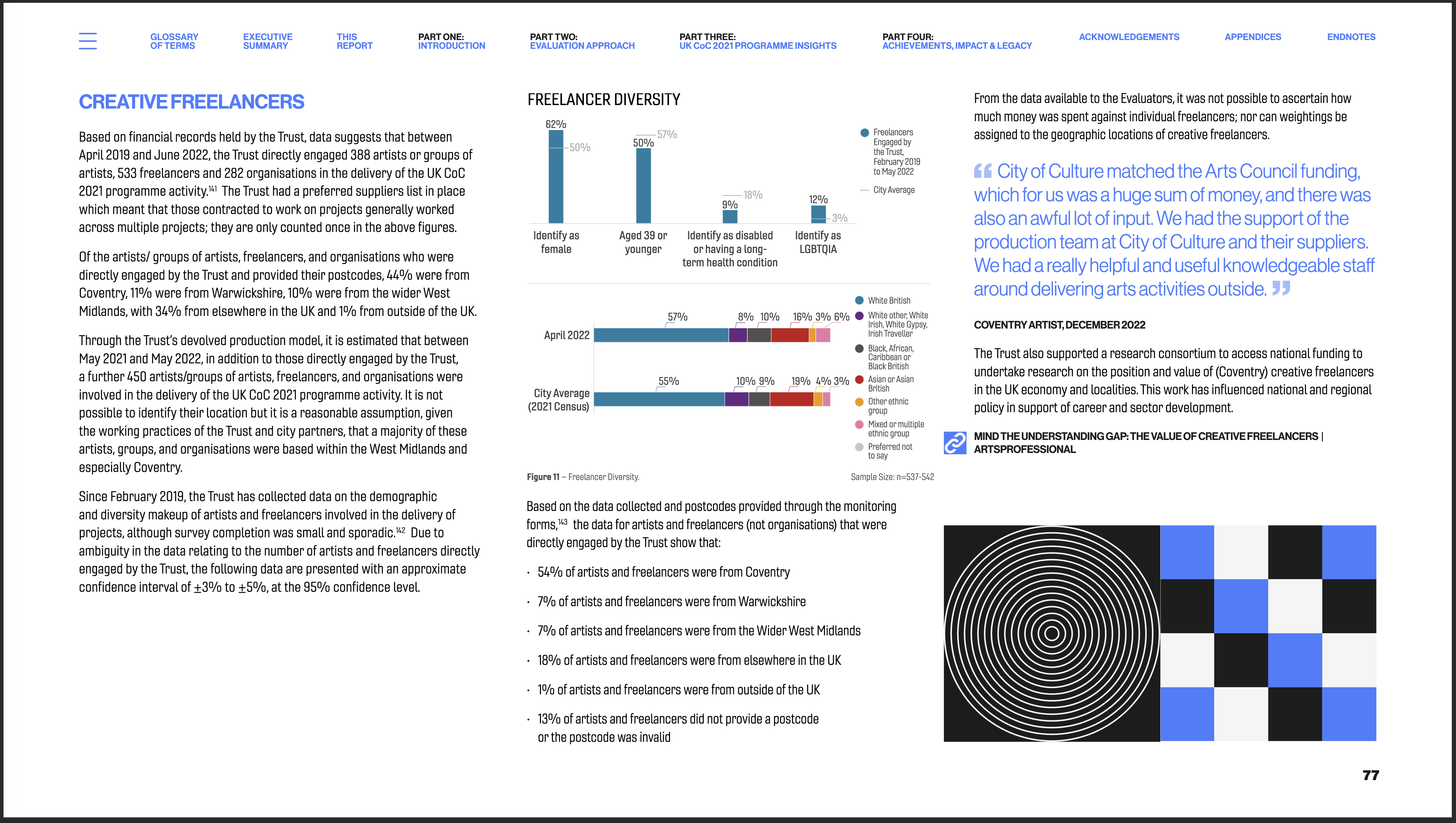Open Glossary of Terms section
The height and width of the screenshot is (823, 1456).
point(174,41)
